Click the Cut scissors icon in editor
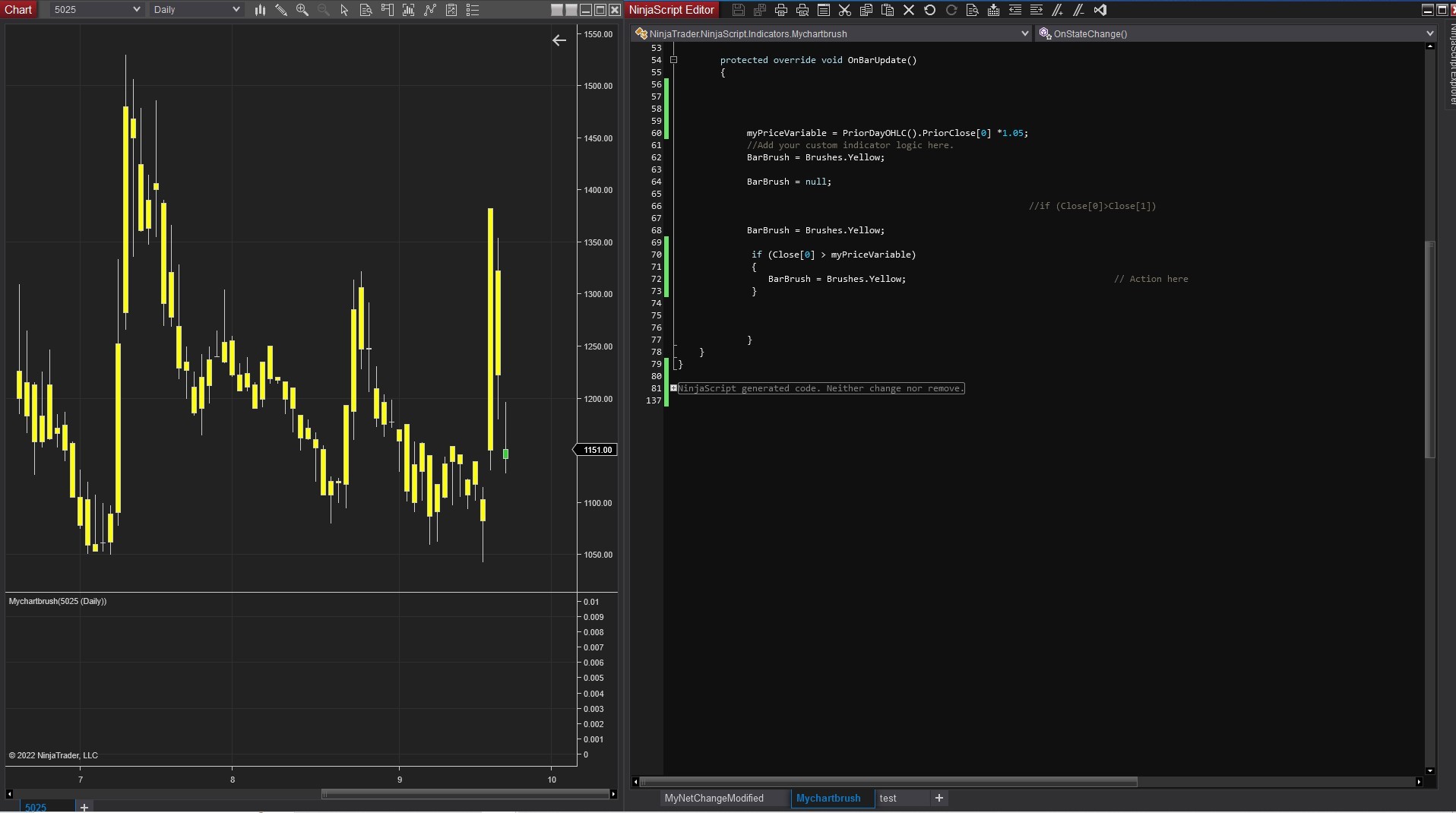Viewport: 1456px width, 813px height. 844,10
